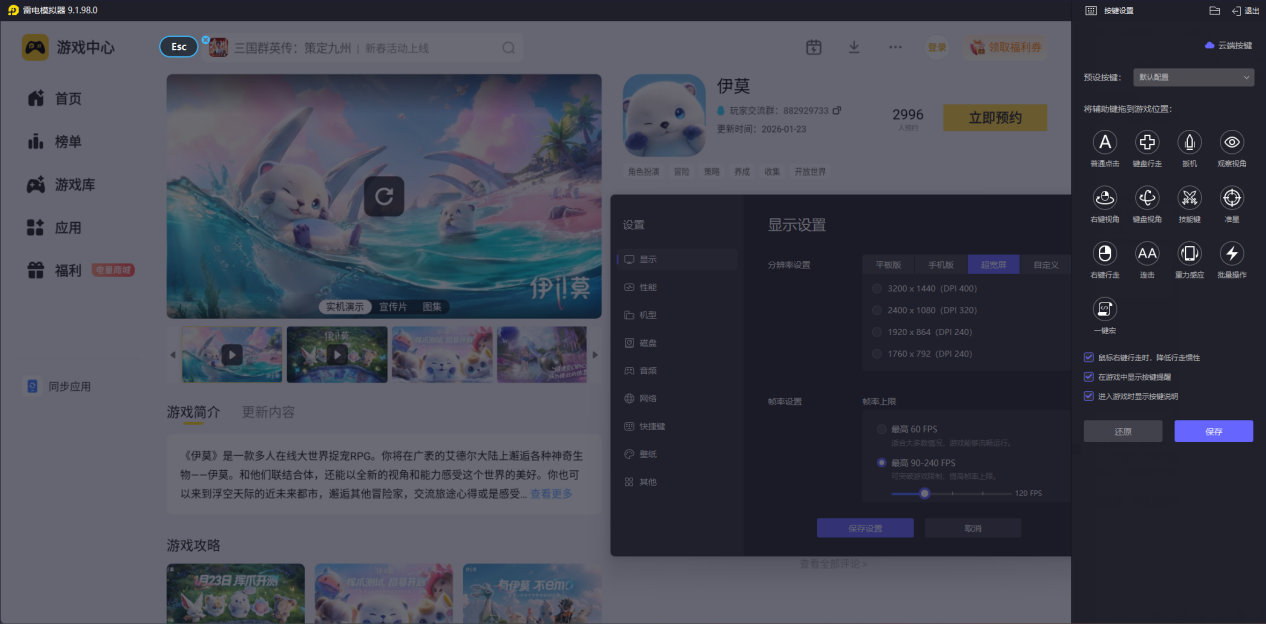This screenshot has height=624, width=1266.
Task: Select the 键盘视角 key icon
Action: tap(1147, 197)
